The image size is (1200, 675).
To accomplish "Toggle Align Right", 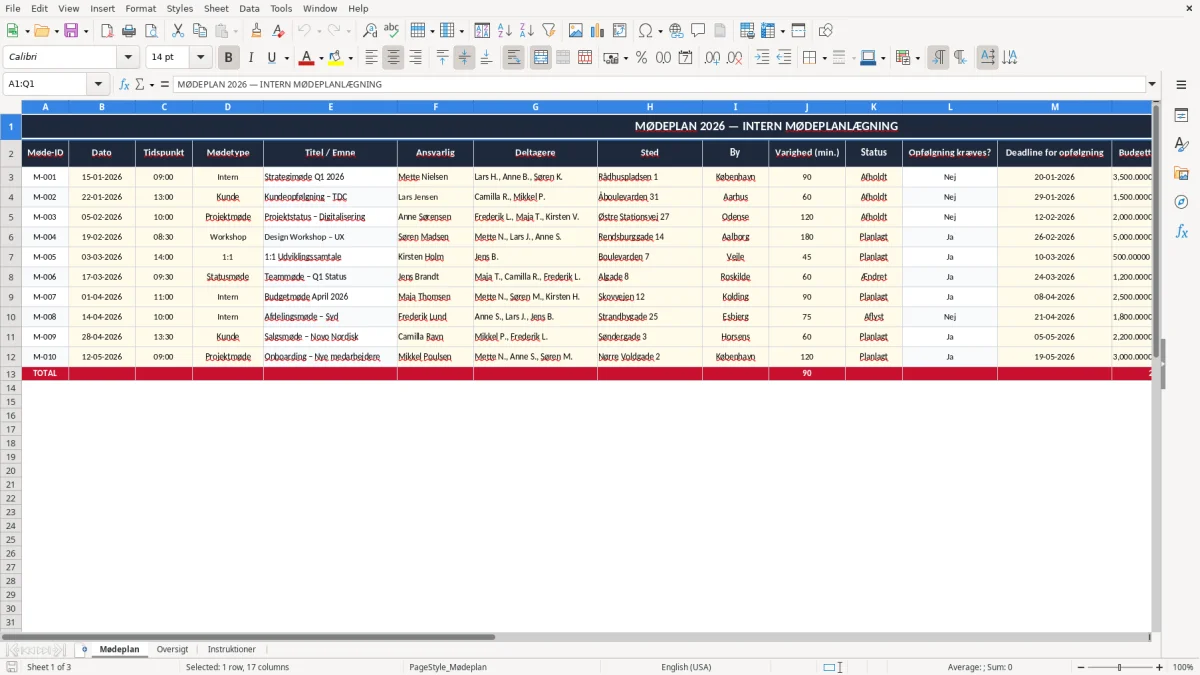I will pyautogui.click(x=415, y=58).
